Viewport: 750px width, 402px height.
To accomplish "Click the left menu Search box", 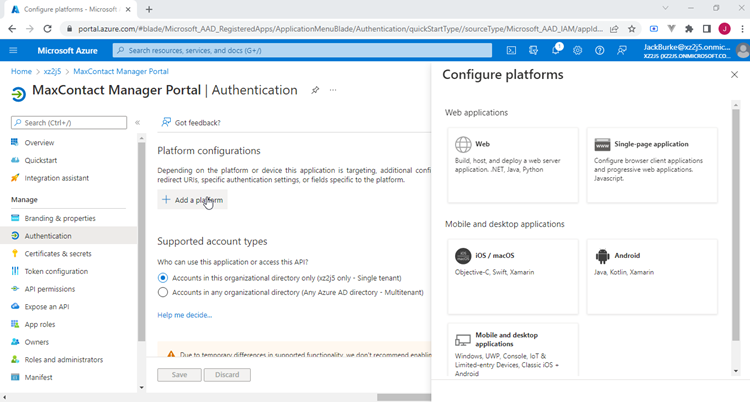I will click(69, 123).
